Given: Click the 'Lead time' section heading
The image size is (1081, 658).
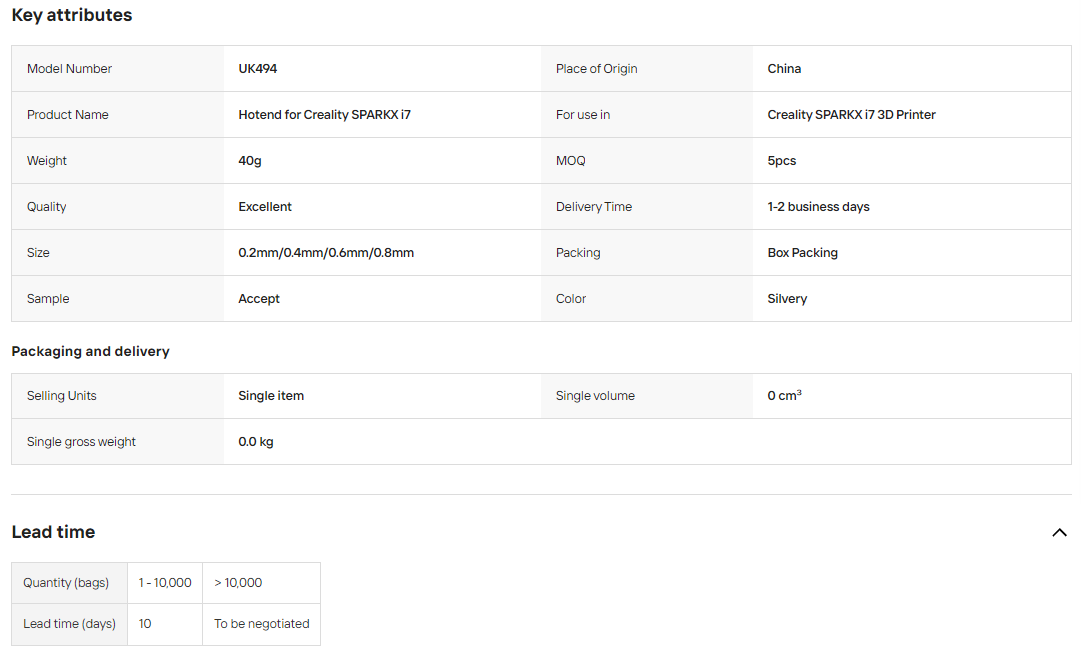Looking at the screenshot, I should coord(53,532).
